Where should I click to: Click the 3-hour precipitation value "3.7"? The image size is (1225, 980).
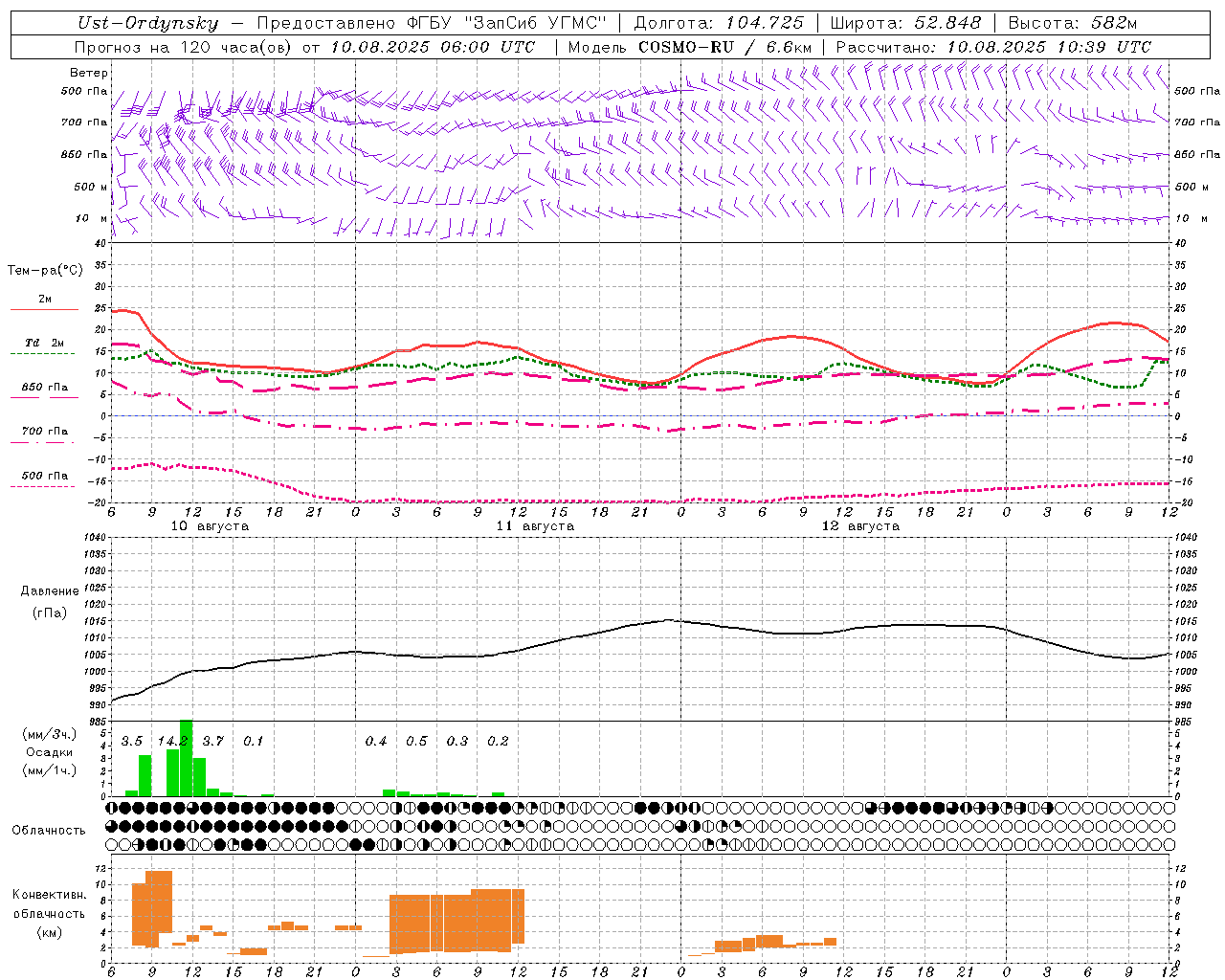tap(212, 741)
